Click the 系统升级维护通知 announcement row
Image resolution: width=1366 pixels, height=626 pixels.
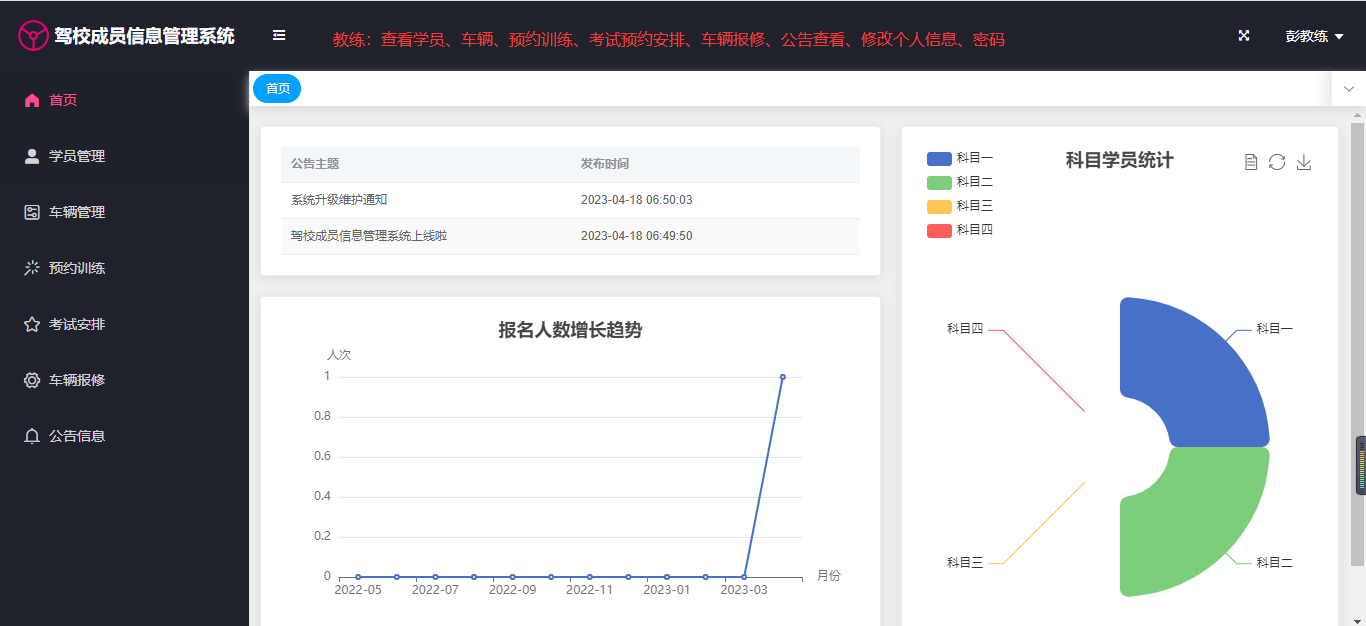pos(570,200)
